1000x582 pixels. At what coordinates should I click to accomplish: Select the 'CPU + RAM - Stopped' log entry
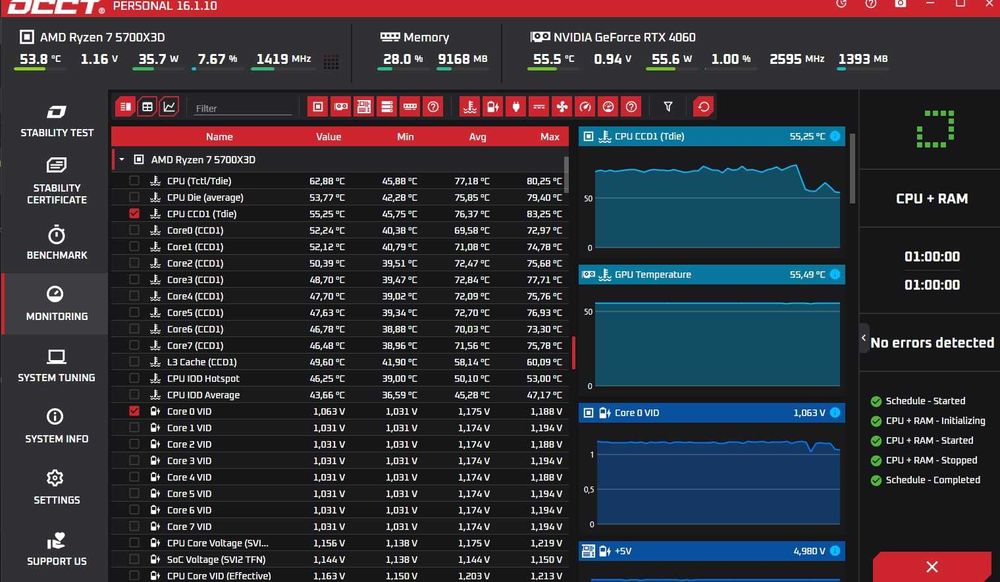tap(923, 460)
